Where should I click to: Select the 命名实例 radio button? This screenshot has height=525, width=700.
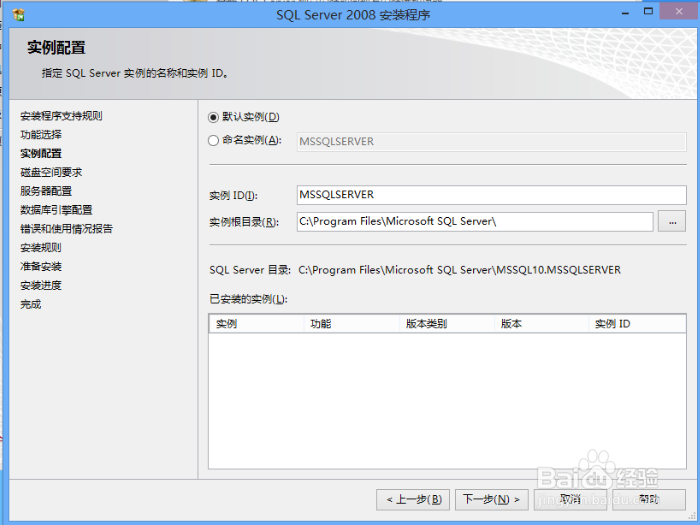[213, 141]
